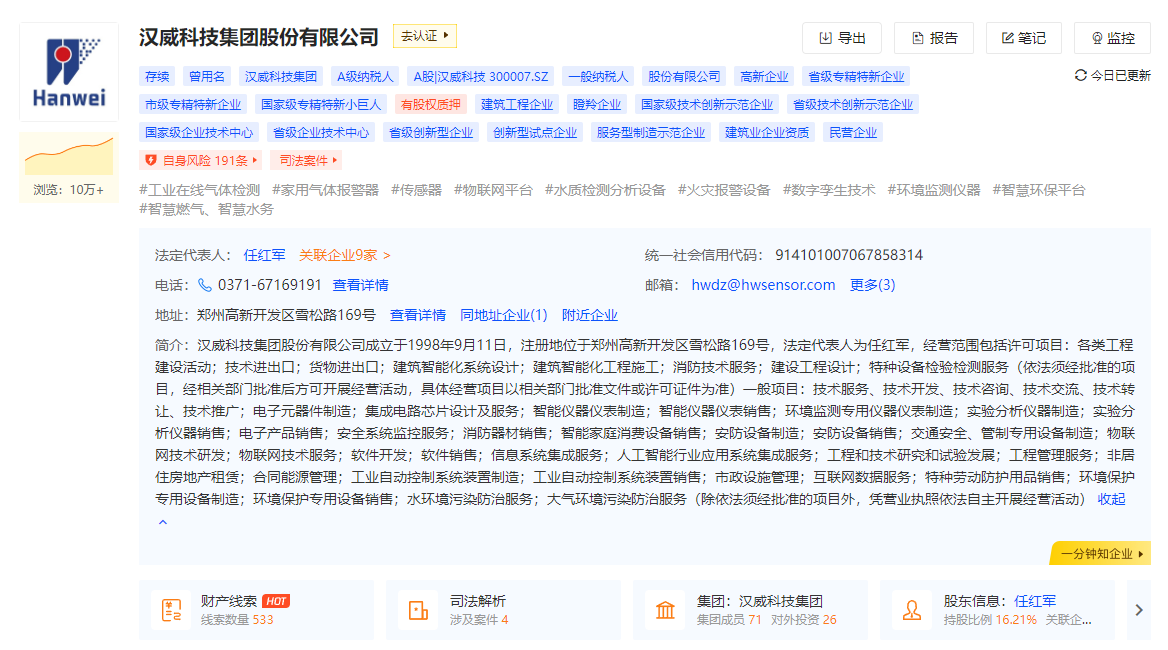Open 附近企业 link
The image size is (1168, 650).
[x=590, y=316]
